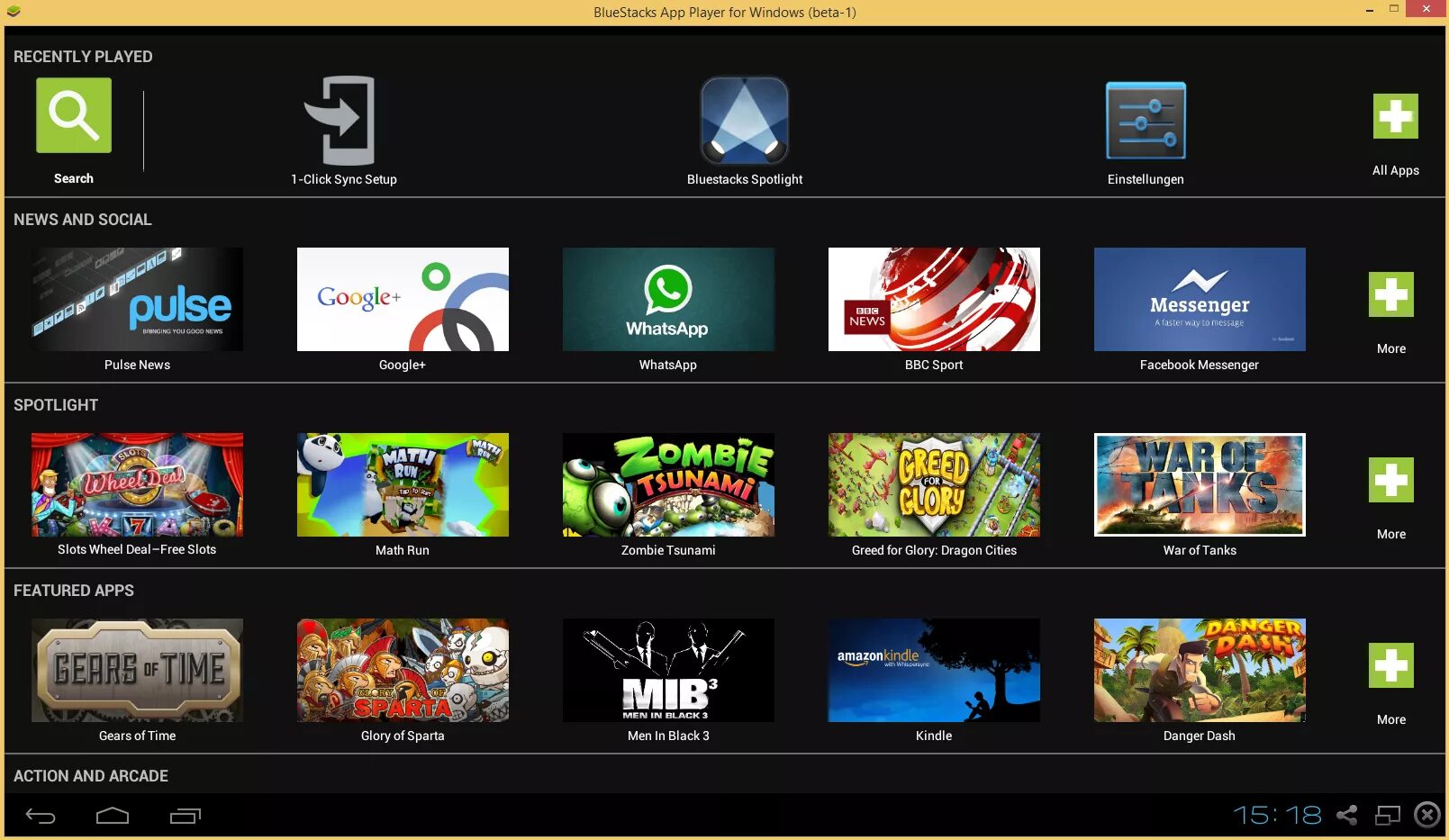Tap the Android back arrow button
The height and width of the screenshot is (840, 1449).
pos(41,816)
